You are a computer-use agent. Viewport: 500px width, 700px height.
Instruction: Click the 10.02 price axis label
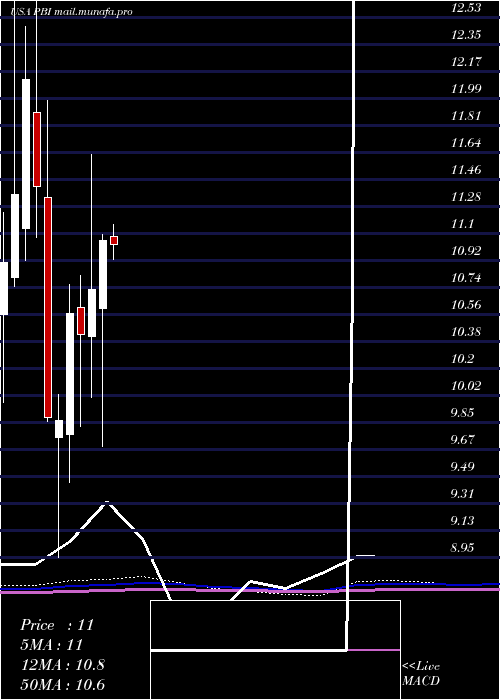[466, 386]
